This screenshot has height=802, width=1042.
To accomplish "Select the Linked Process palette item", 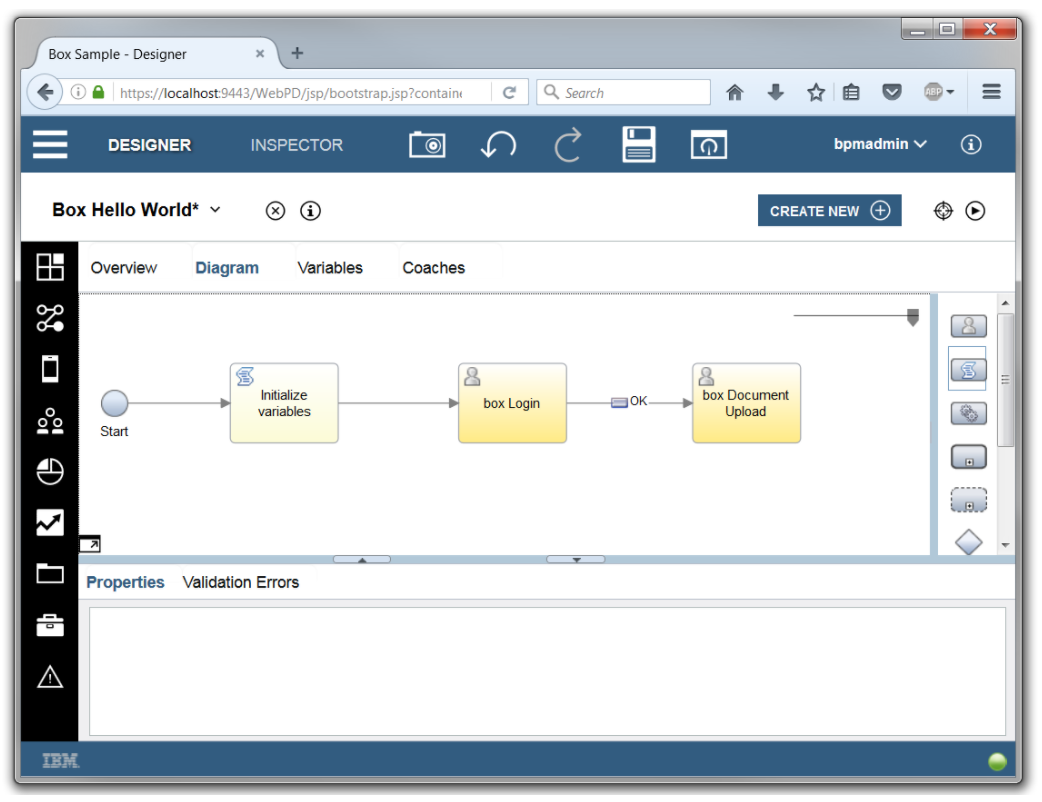I will pyautogui.click(x=967, y=455).
